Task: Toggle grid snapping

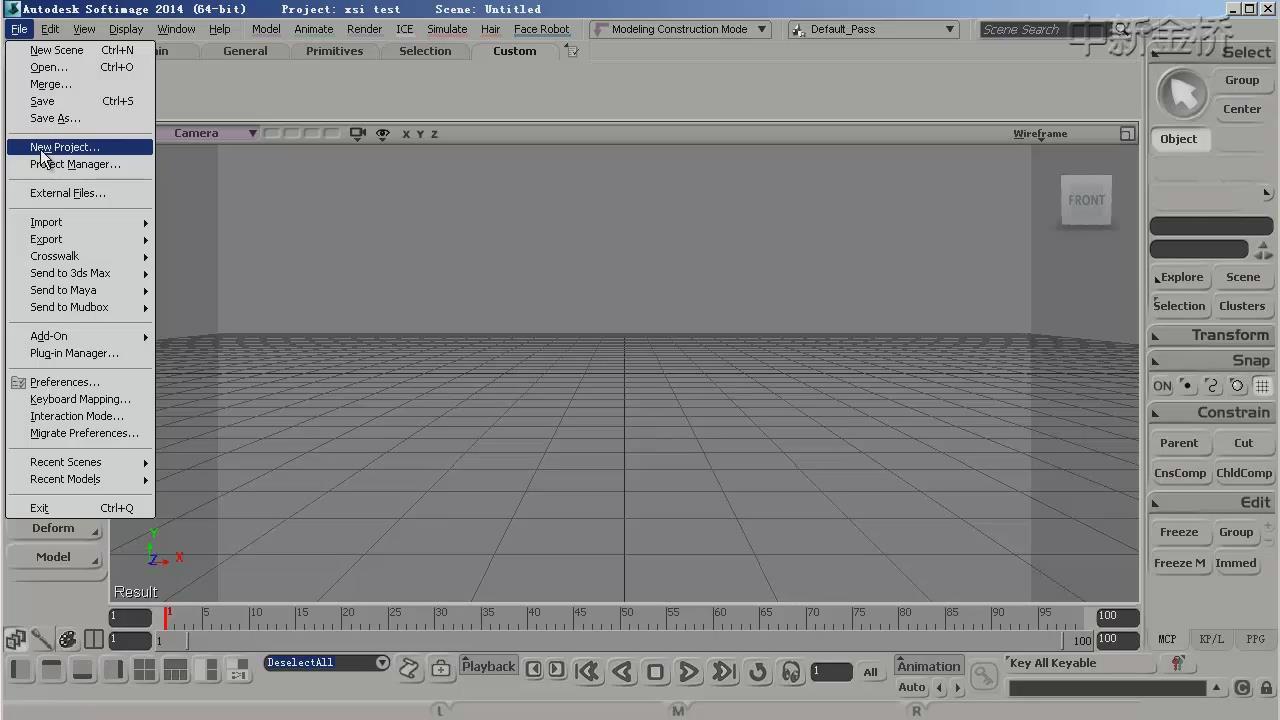Action: 1262,386
